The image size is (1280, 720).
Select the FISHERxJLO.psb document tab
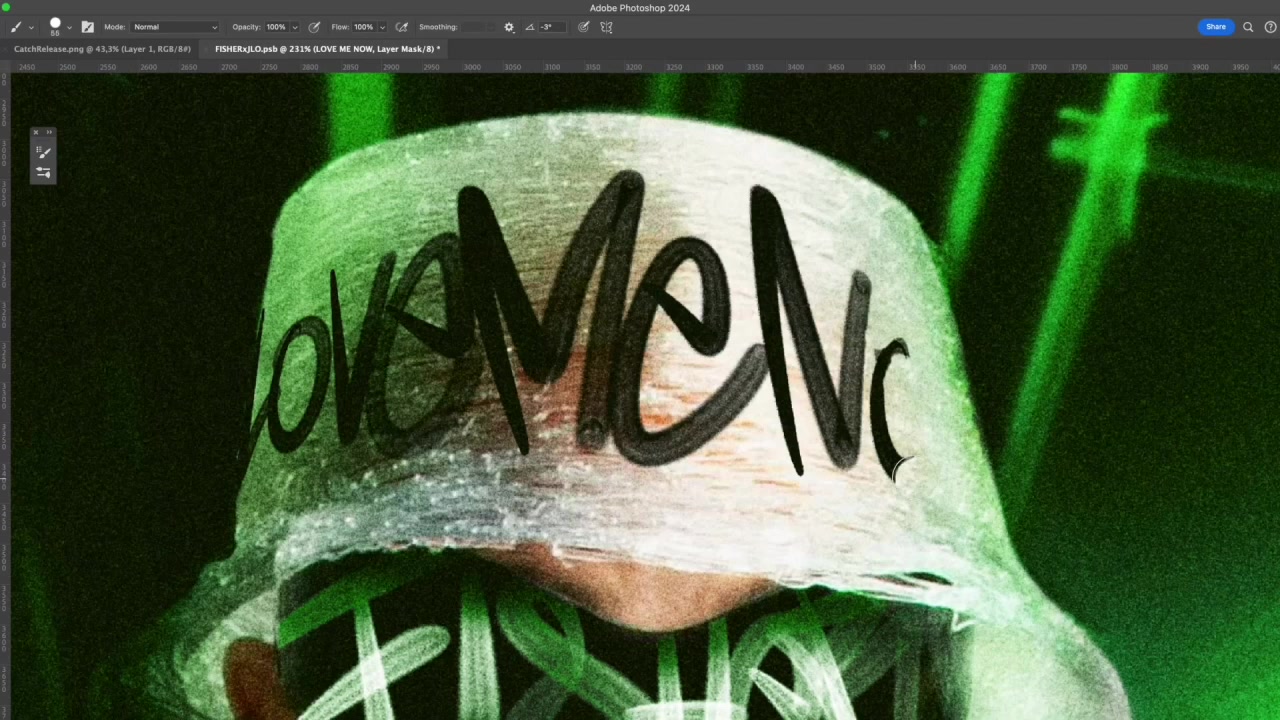326,48
